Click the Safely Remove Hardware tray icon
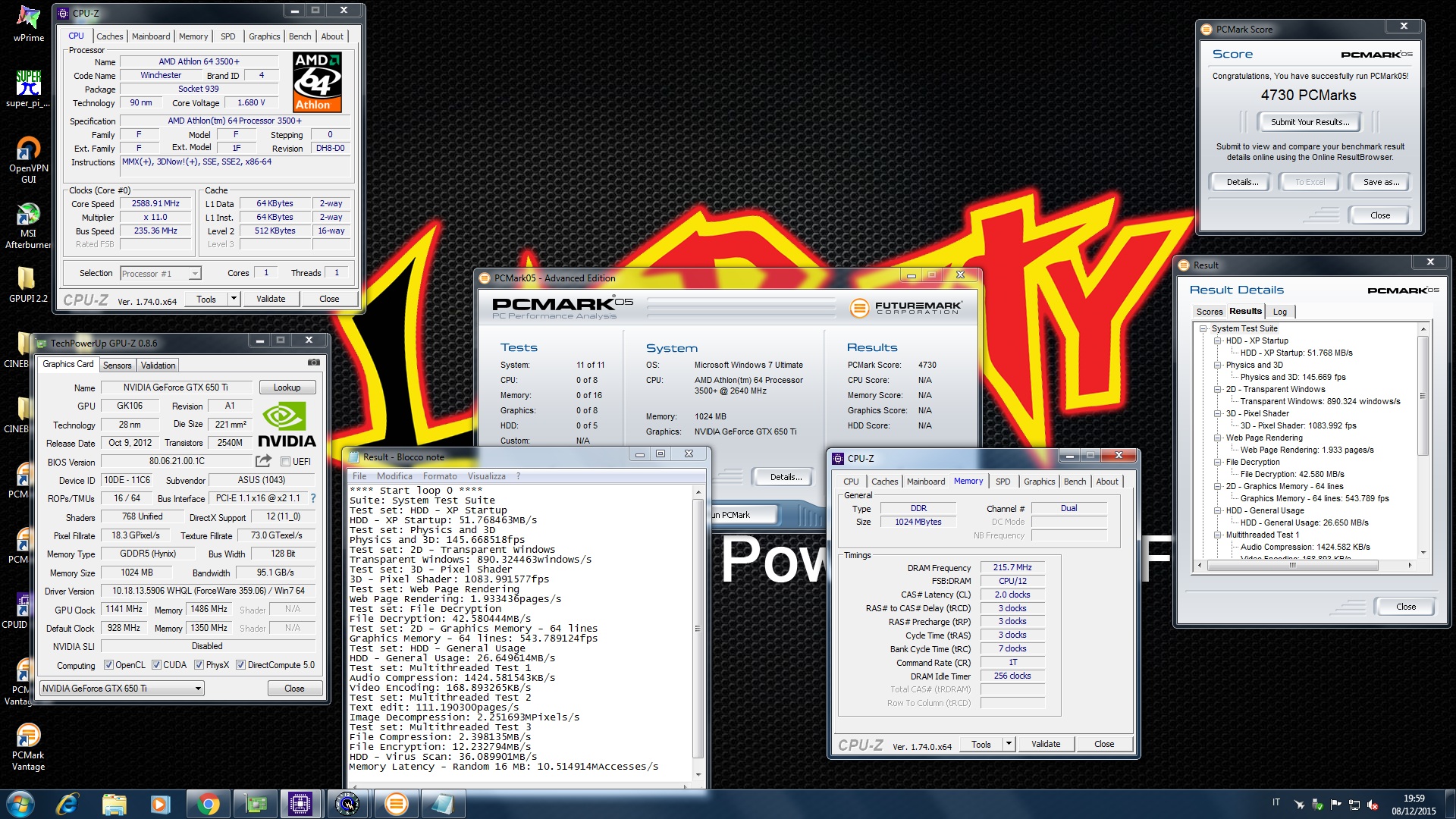The image size is (1456, 819). coord(1318,805)
